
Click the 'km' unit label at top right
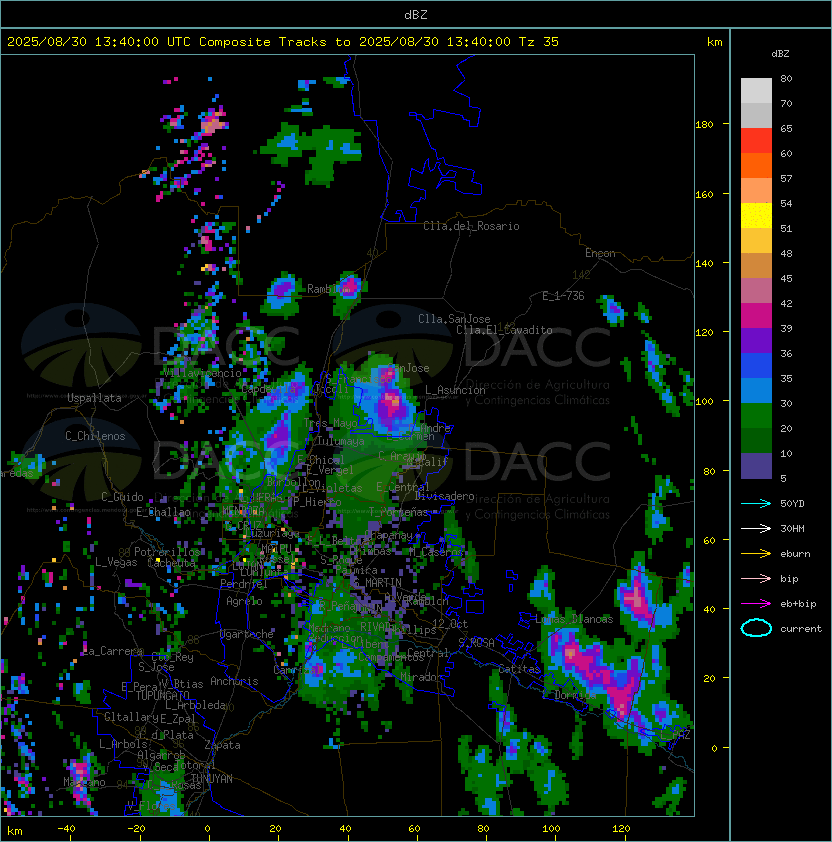714,42
